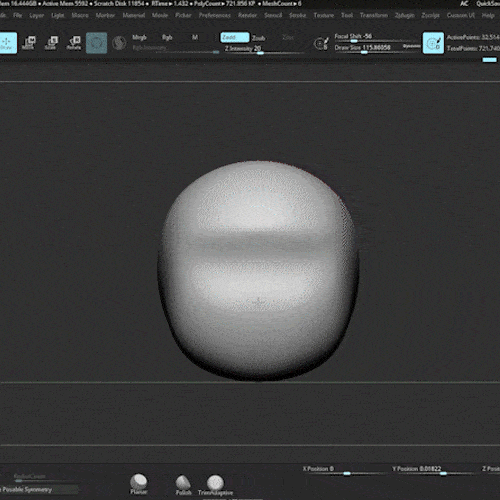Expand the Stroke menu

(x=297, y=15)
